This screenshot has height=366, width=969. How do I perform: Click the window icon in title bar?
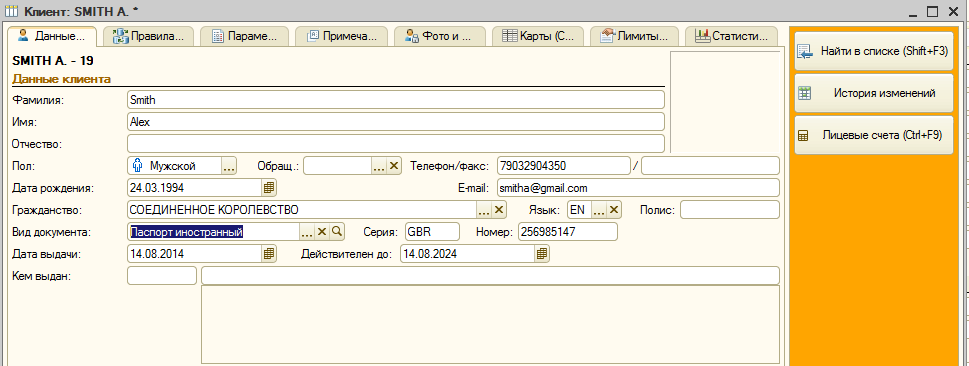click(11, 11)
